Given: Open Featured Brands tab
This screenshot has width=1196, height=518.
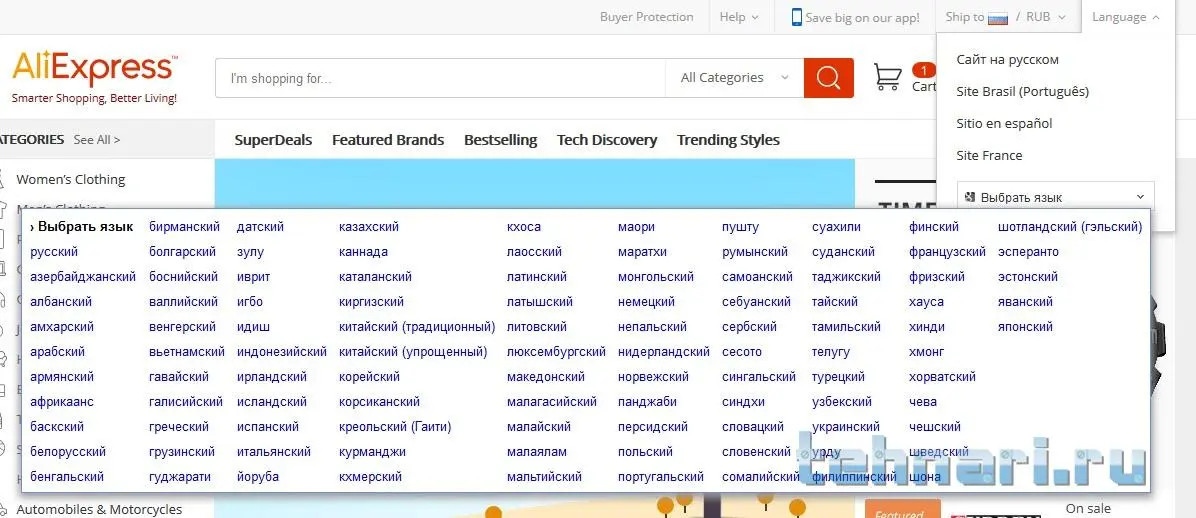Looking at the screenshot, I should pyautogui.click(x=388, y=140).
